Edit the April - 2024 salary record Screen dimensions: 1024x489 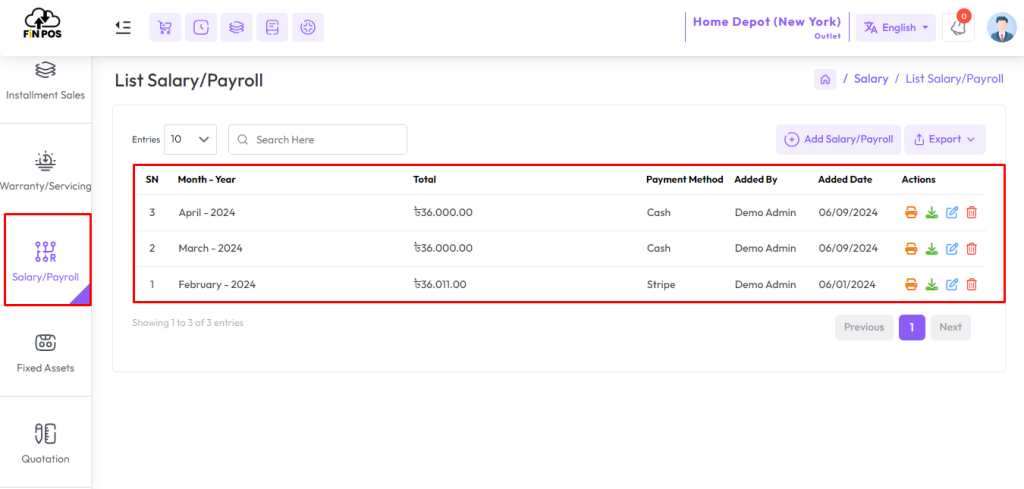pos(952,212)
